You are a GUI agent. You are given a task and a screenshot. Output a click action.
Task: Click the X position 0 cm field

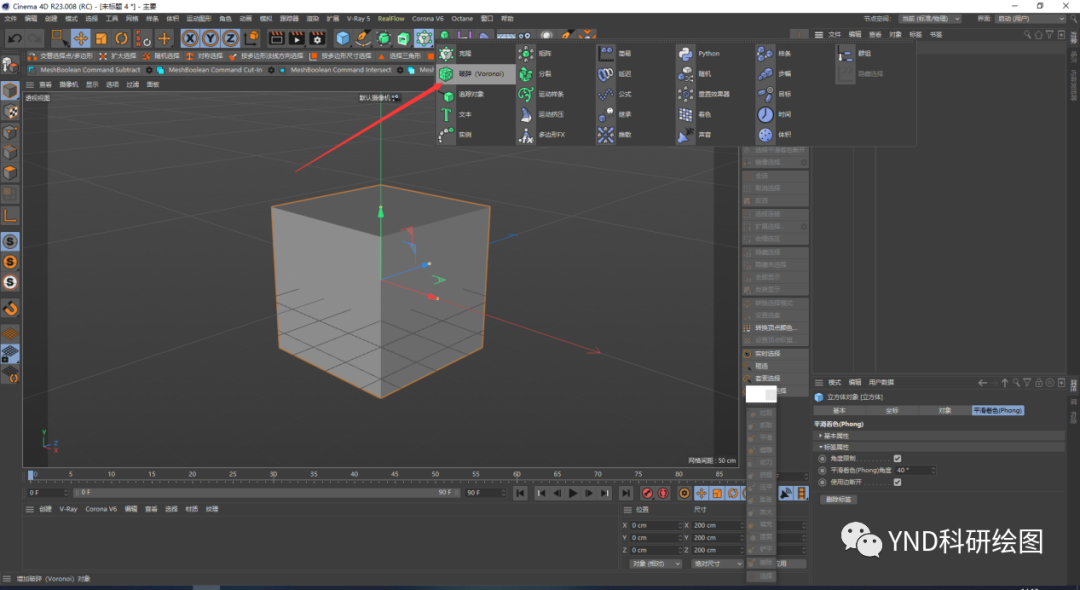(656, 525)
